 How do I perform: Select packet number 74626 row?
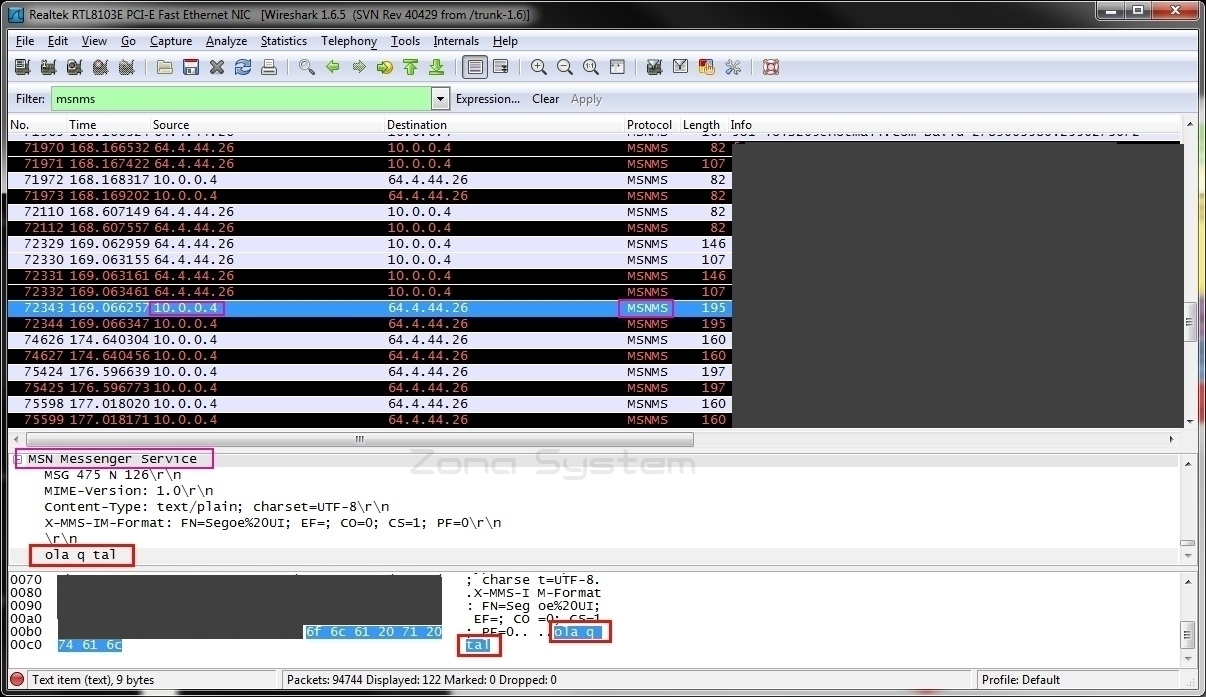click(x=370, y=340)
